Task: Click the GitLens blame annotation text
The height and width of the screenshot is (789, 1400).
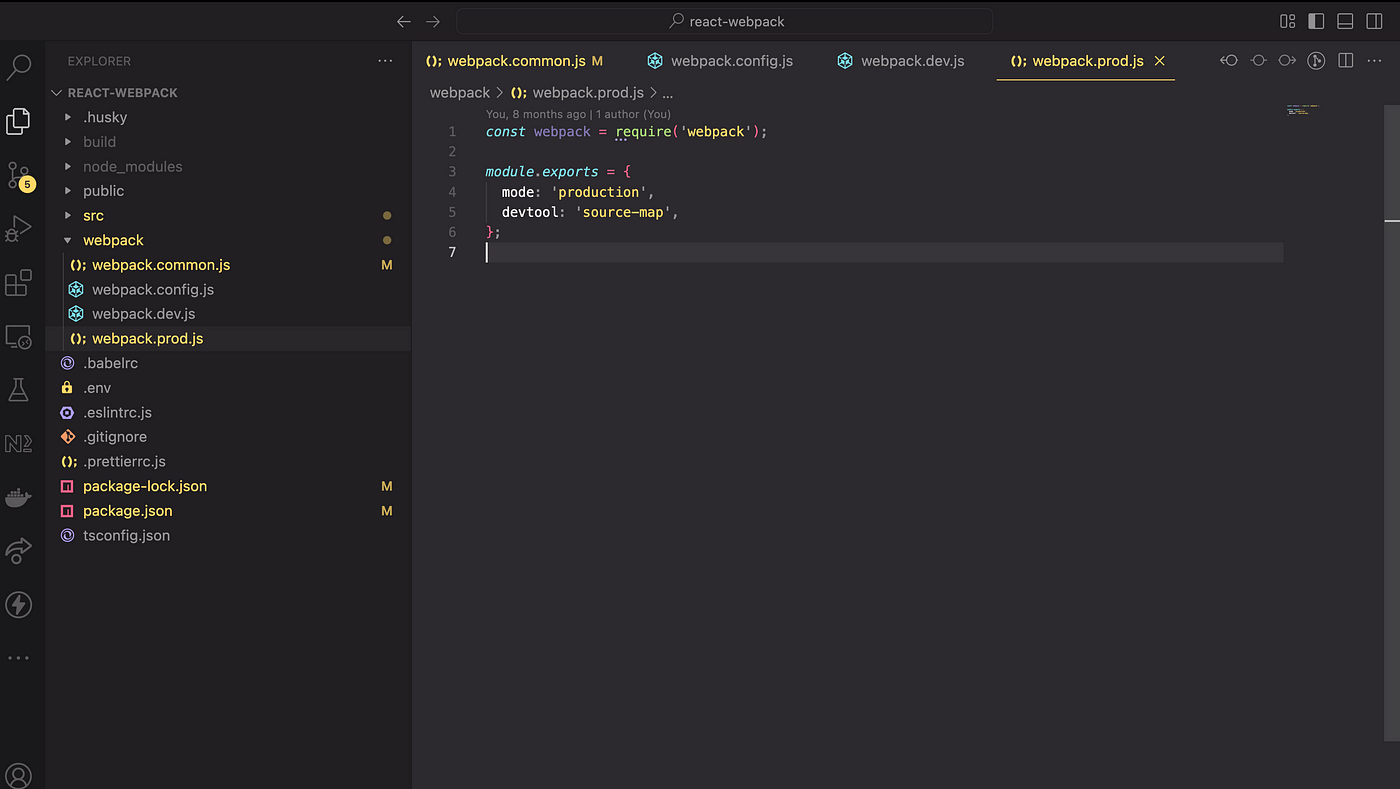Action: (578, 114)
